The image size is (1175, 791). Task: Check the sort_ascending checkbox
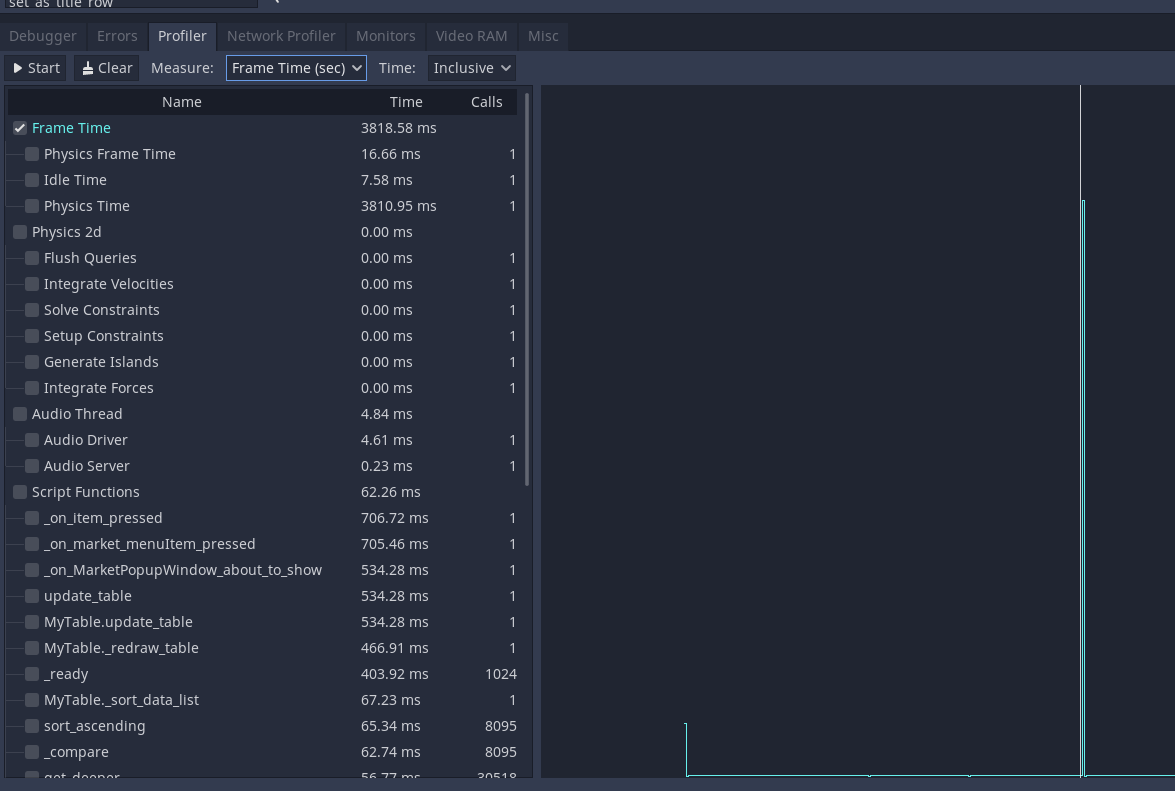31,726
